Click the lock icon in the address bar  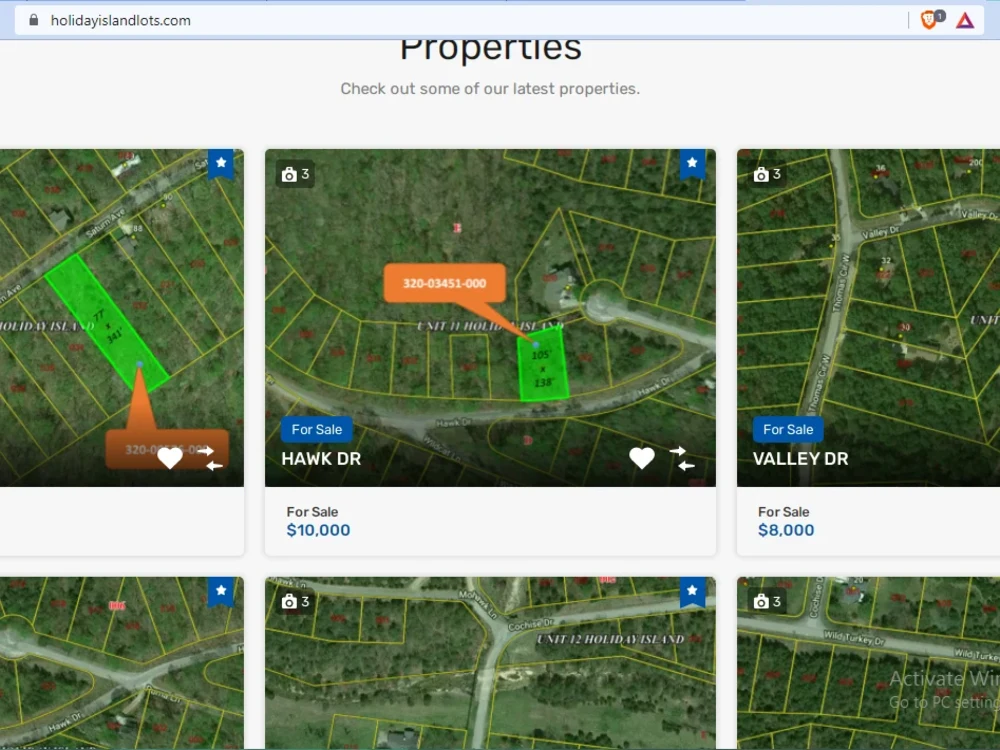click(x=34, y=19)
